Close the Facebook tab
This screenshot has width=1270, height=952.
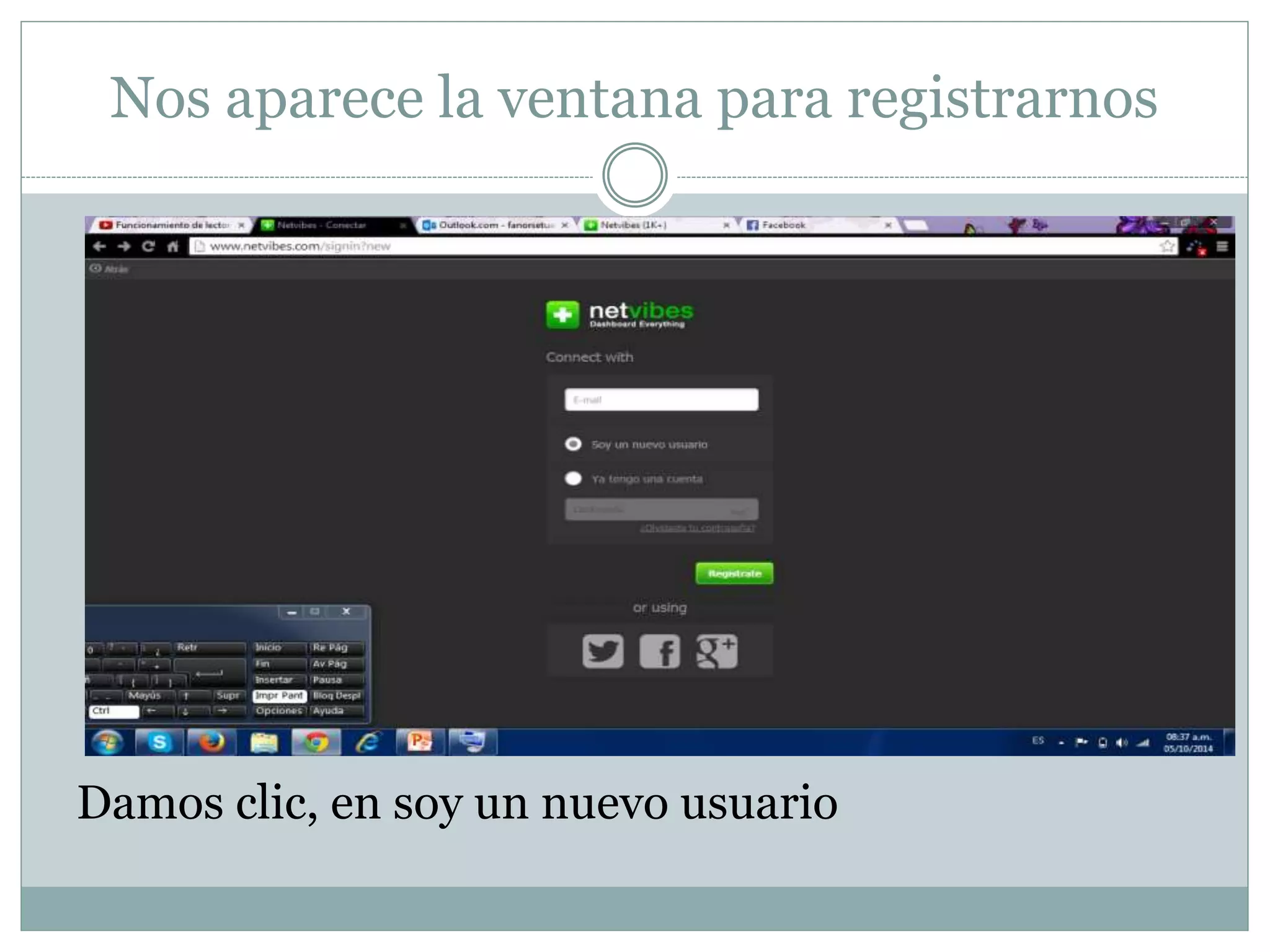pos(888,225)
